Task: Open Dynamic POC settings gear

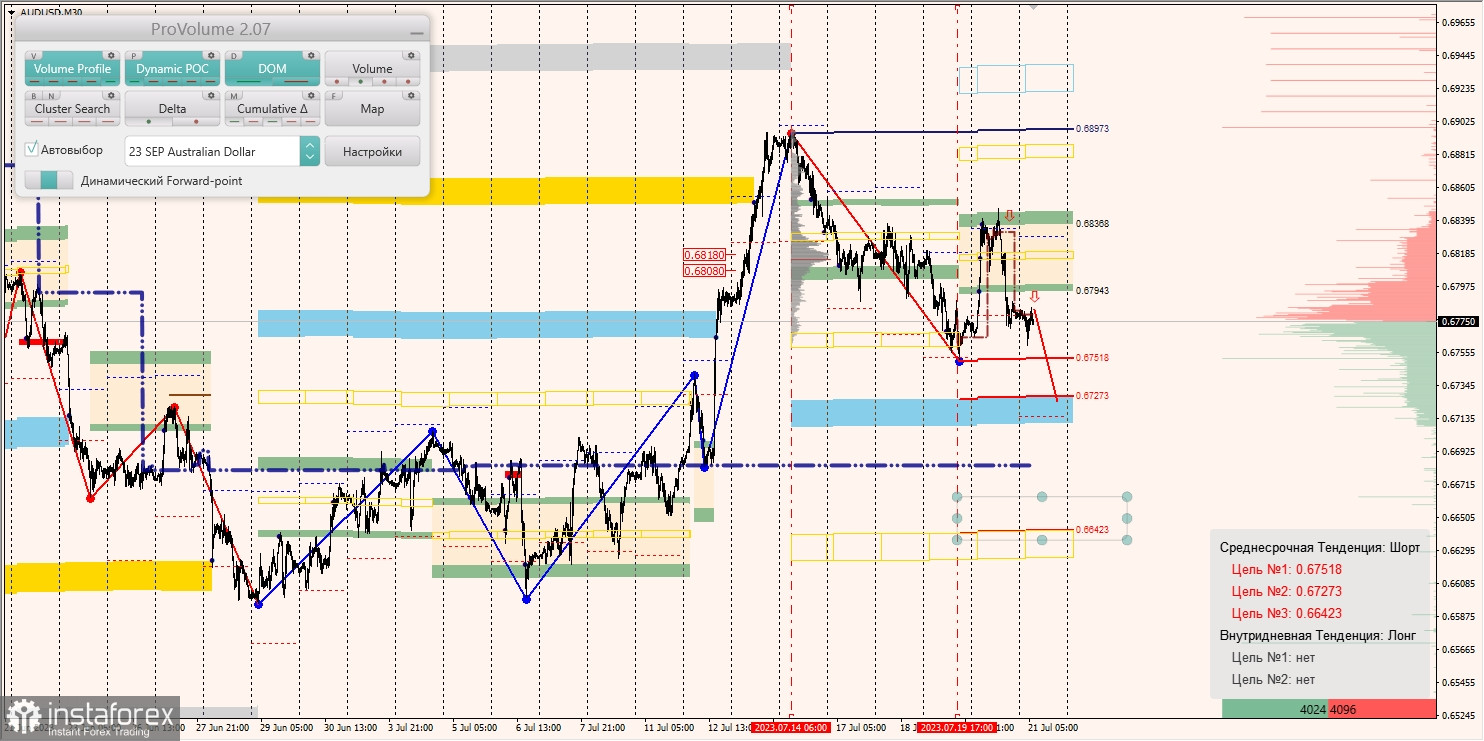Action: [x=211, y=55]
